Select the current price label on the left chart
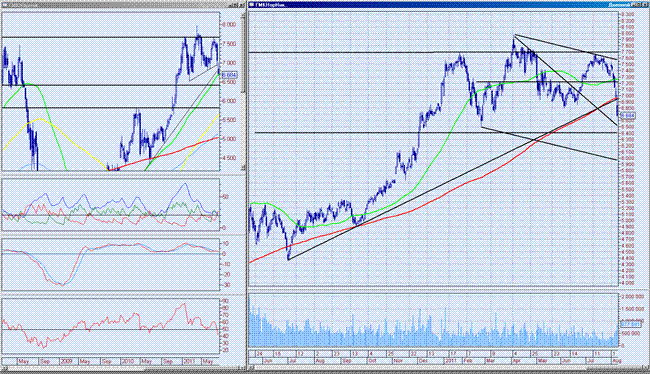The height and width of the screenshot is (374, 650). [229, 75]
